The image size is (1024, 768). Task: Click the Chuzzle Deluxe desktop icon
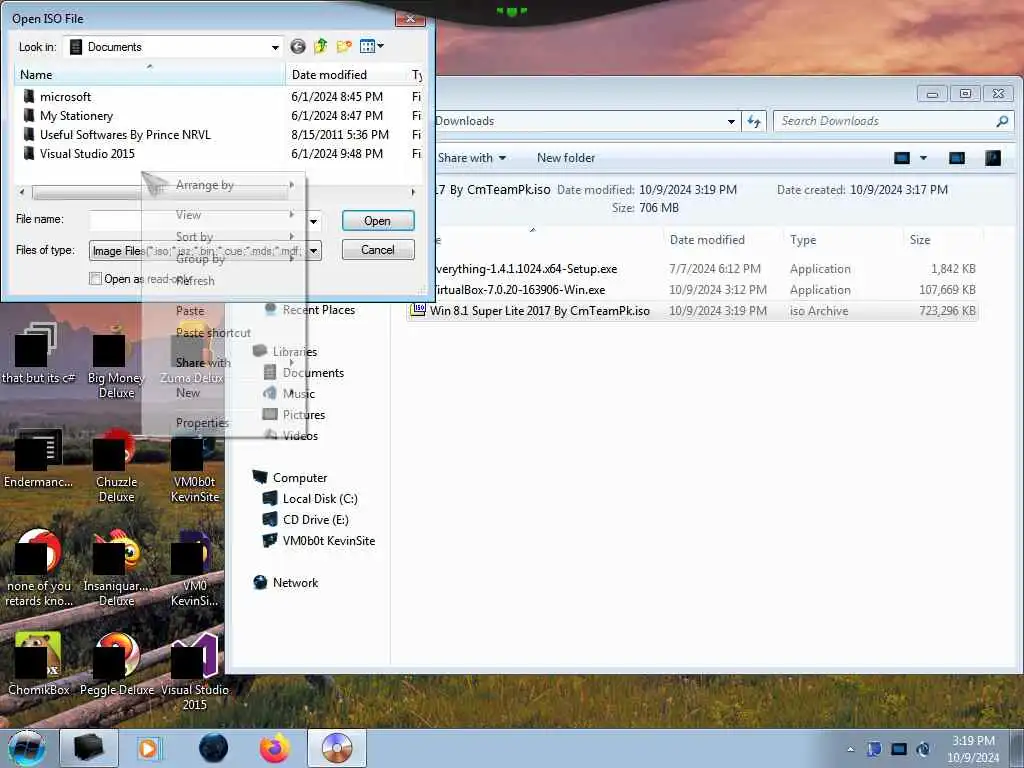click(117, 464)
